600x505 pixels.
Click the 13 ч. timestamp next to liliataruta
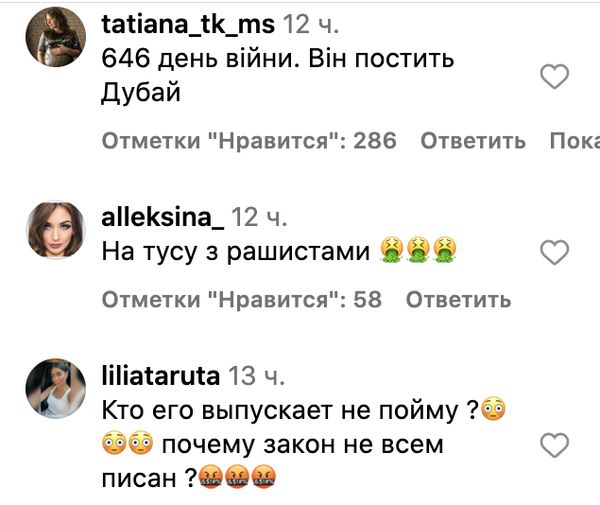[x=256, y=375]
